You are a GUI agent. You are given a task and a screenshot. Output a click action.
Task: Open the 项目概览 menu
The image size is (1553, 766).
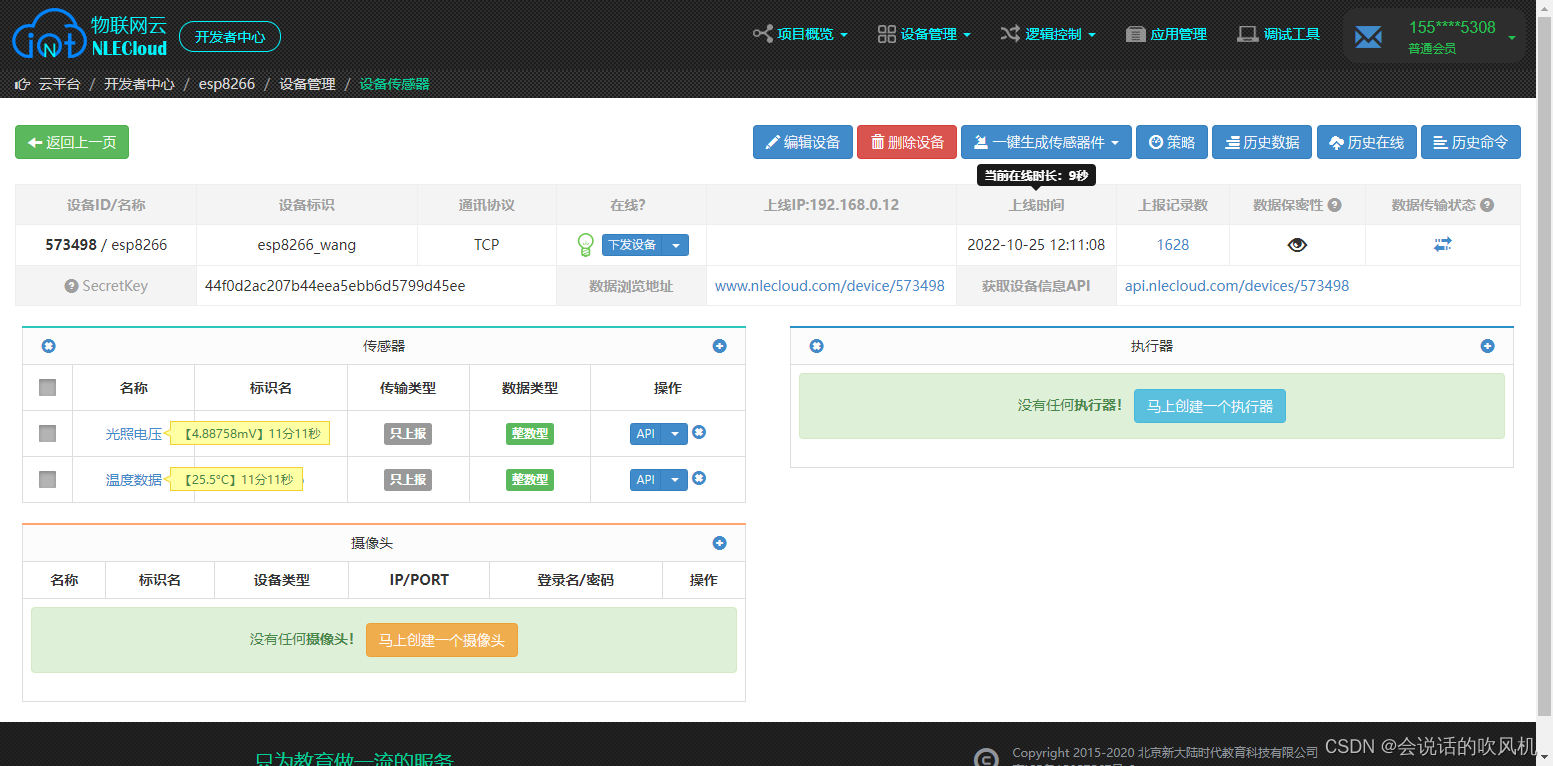coord(800,33)
